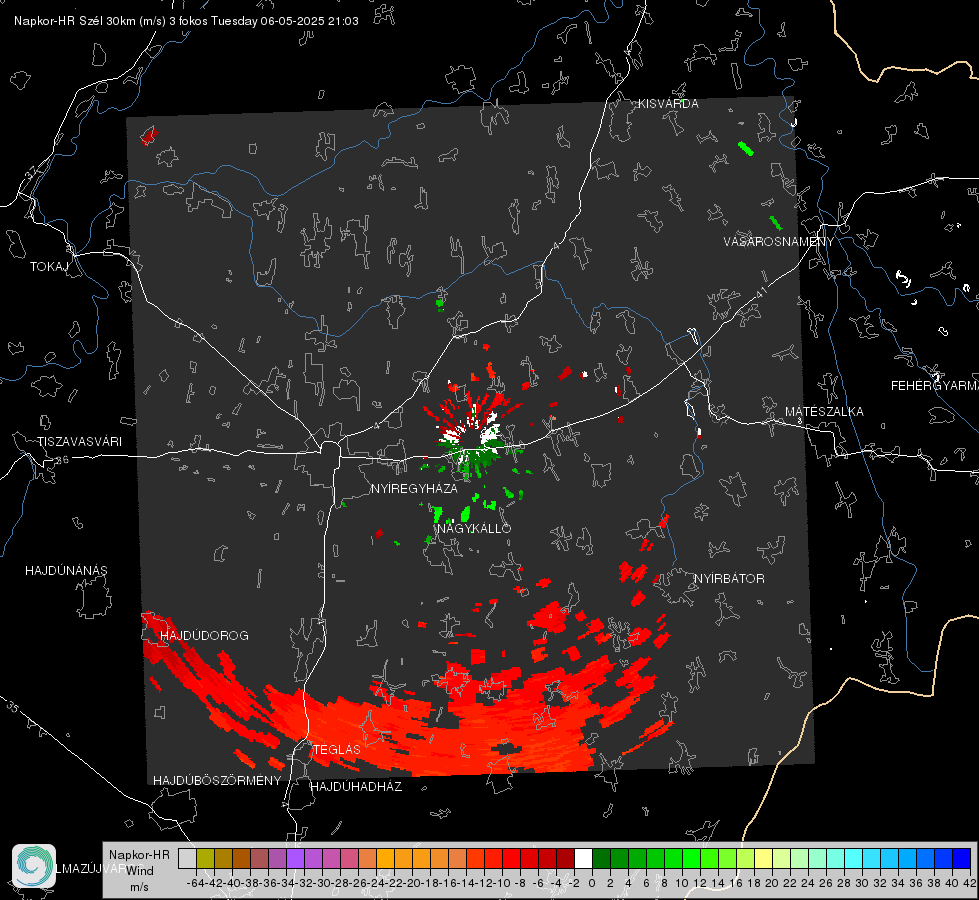Click the '42' value at scale end
The width and height of the screenshot is (979, 900).
(970, 883)
